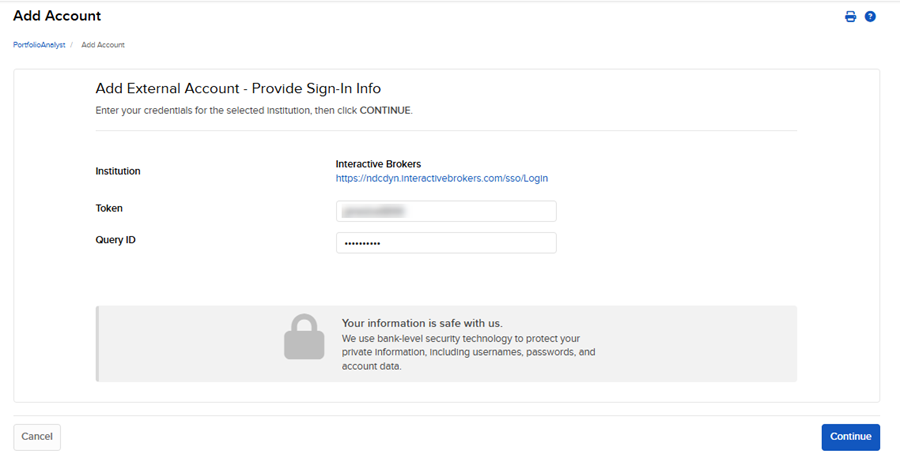Click the bold CONTINUE word in instructions
Viewport: 900px width, 470px height.
click(x=384, y=110)
